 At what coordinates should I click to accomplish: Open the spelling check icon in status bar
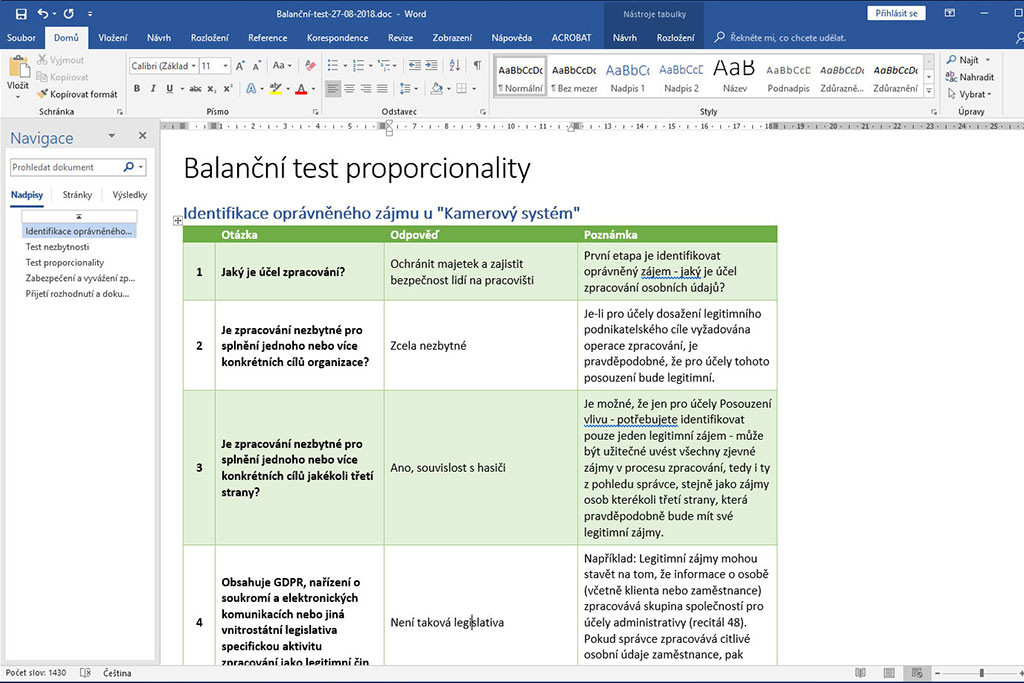click(x=86, y=673)
